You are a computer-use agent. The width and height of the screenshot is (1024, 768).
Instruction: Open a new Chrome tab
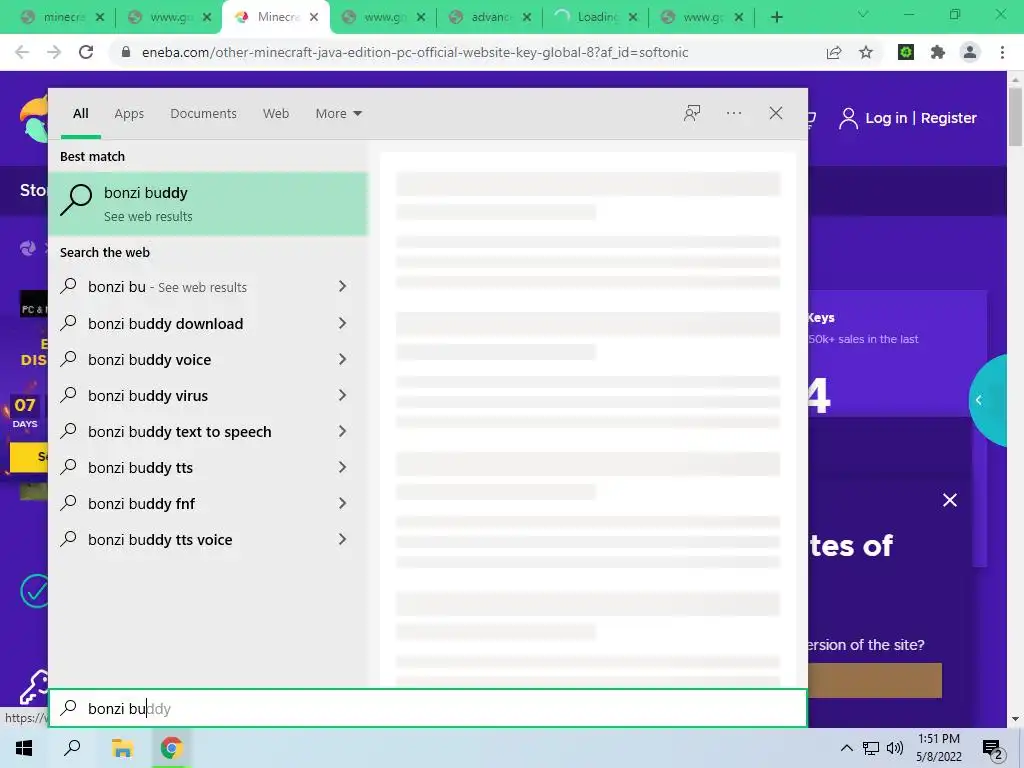pos(776,17)
